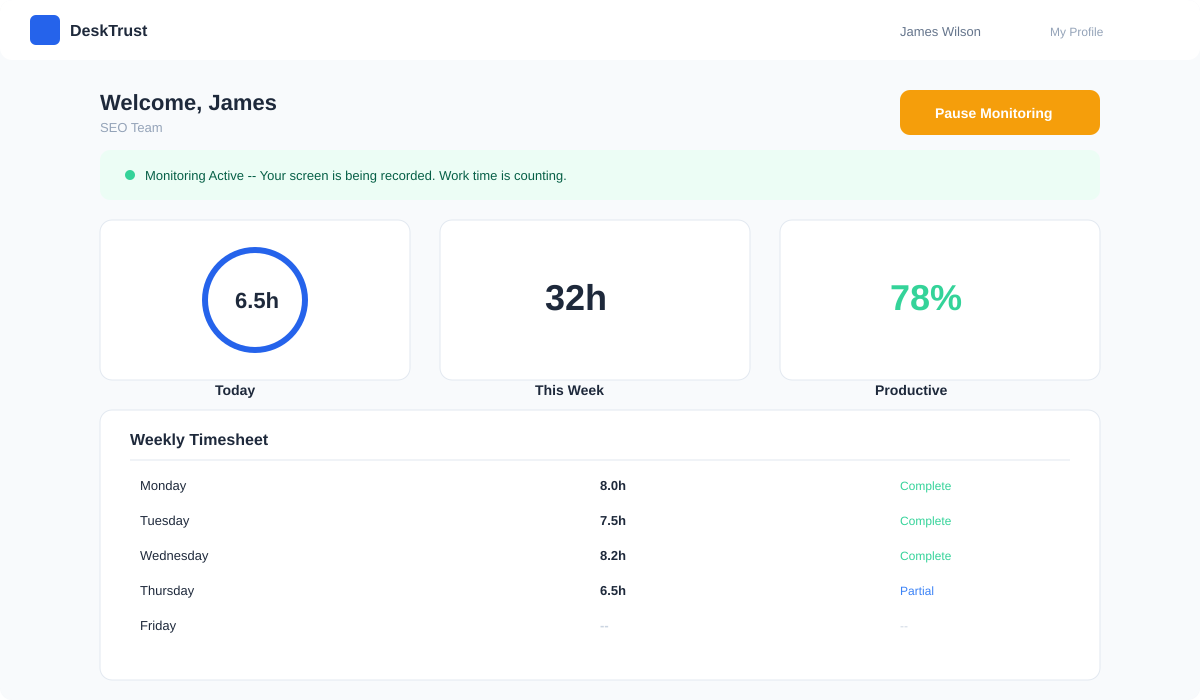Screen dimensions: 1200x700
Task: Open the My Profile link
Action: click(1076, 32)
